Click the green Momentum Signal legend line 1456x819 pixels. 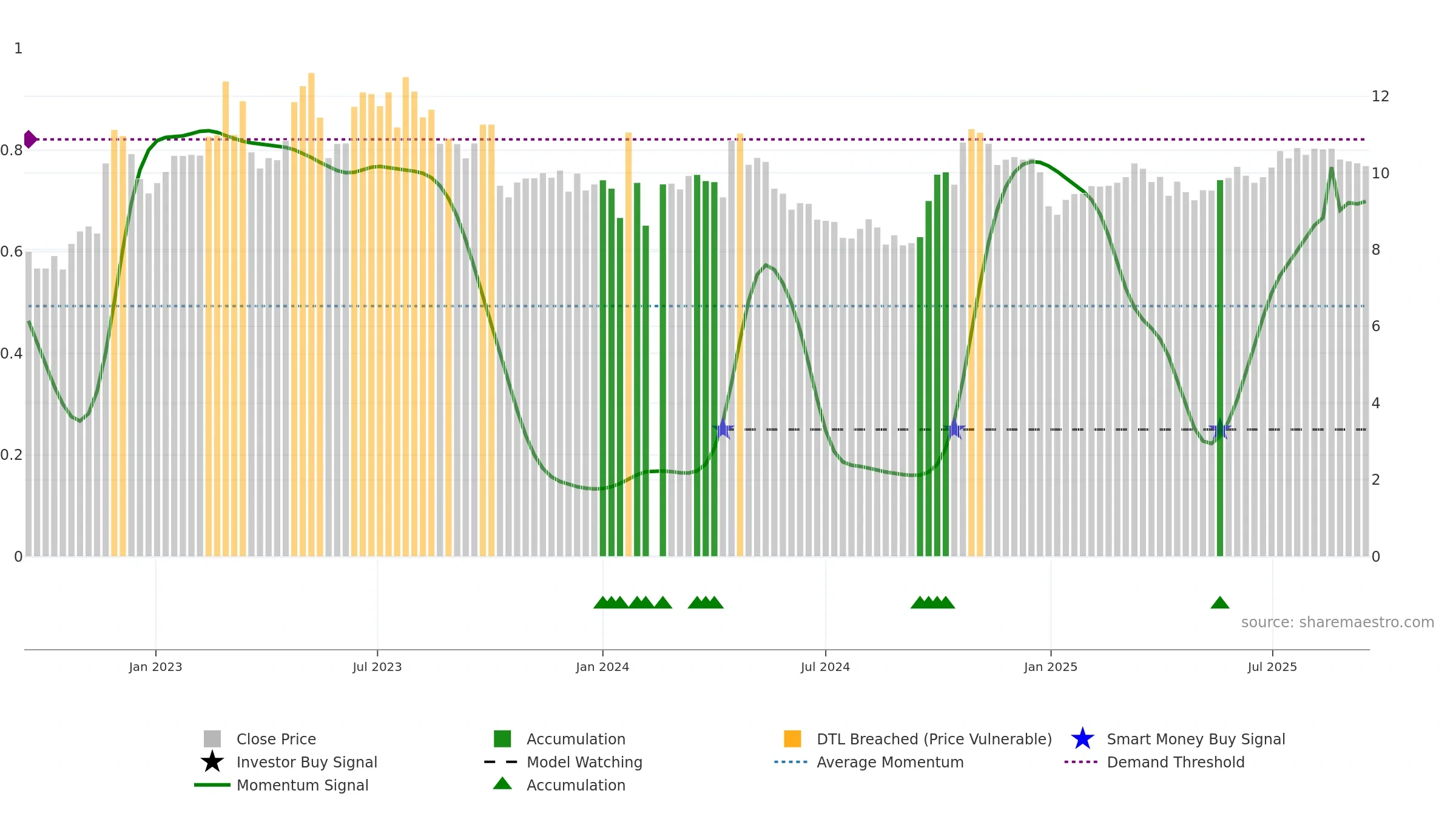click(x=212, y=785)
